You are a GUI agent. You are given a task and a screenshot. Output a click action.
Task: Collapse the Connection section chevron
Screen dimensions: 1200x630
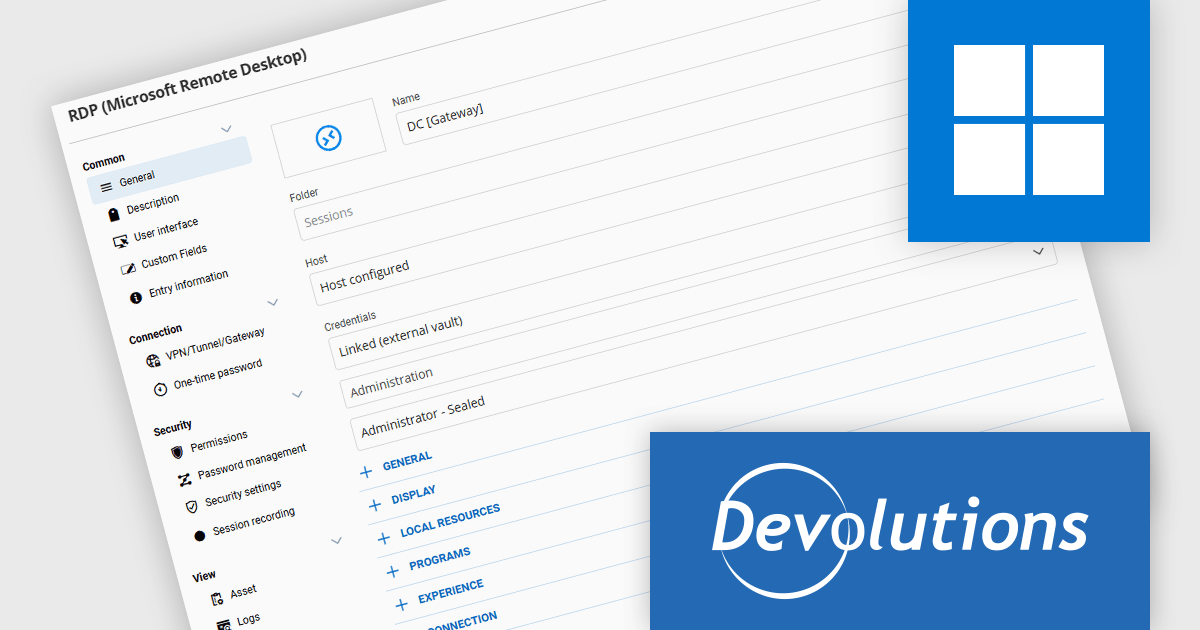point(273,302)
